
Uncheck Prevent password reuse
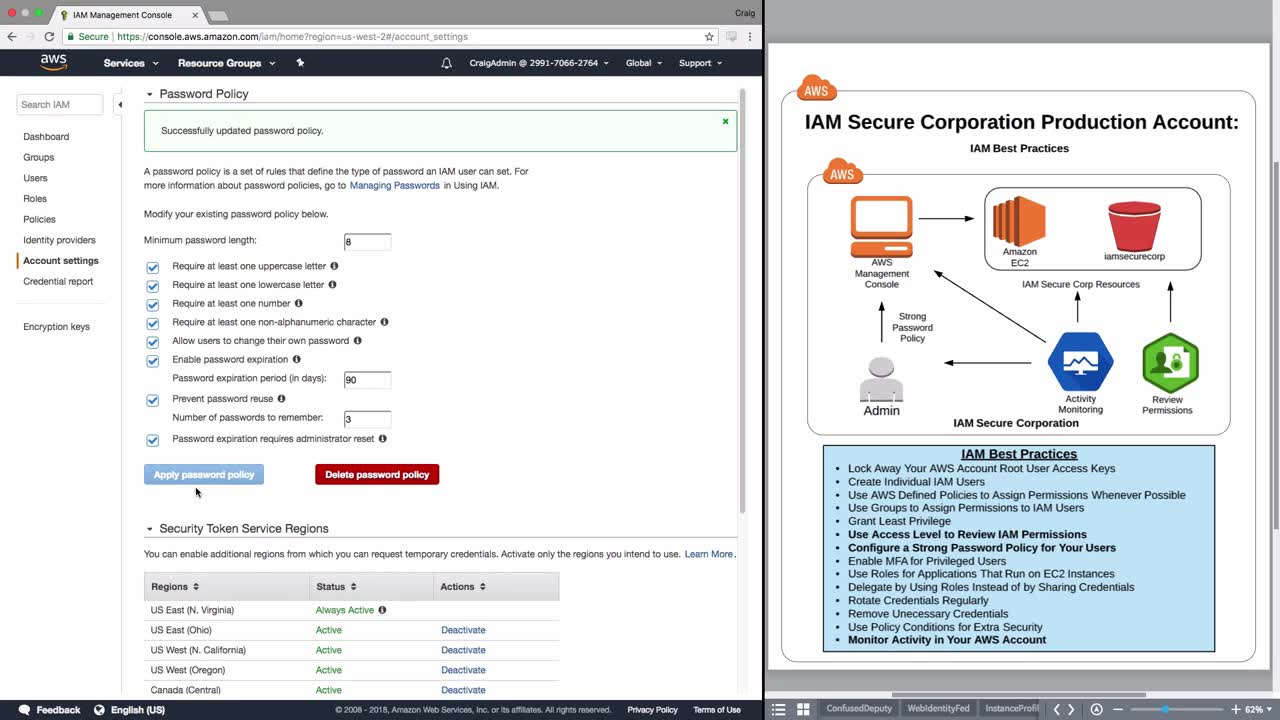click(152, 400)
